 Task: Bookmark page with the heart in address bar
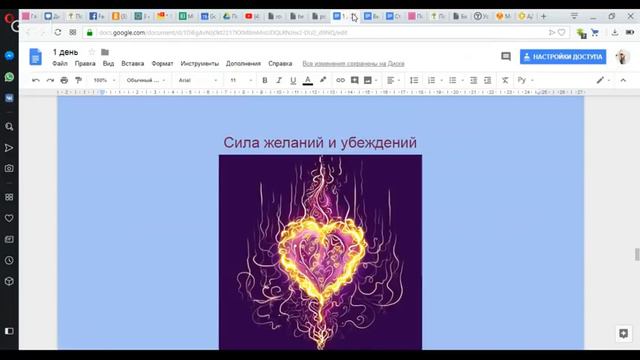pyautogui.click(x=562, y=32)
